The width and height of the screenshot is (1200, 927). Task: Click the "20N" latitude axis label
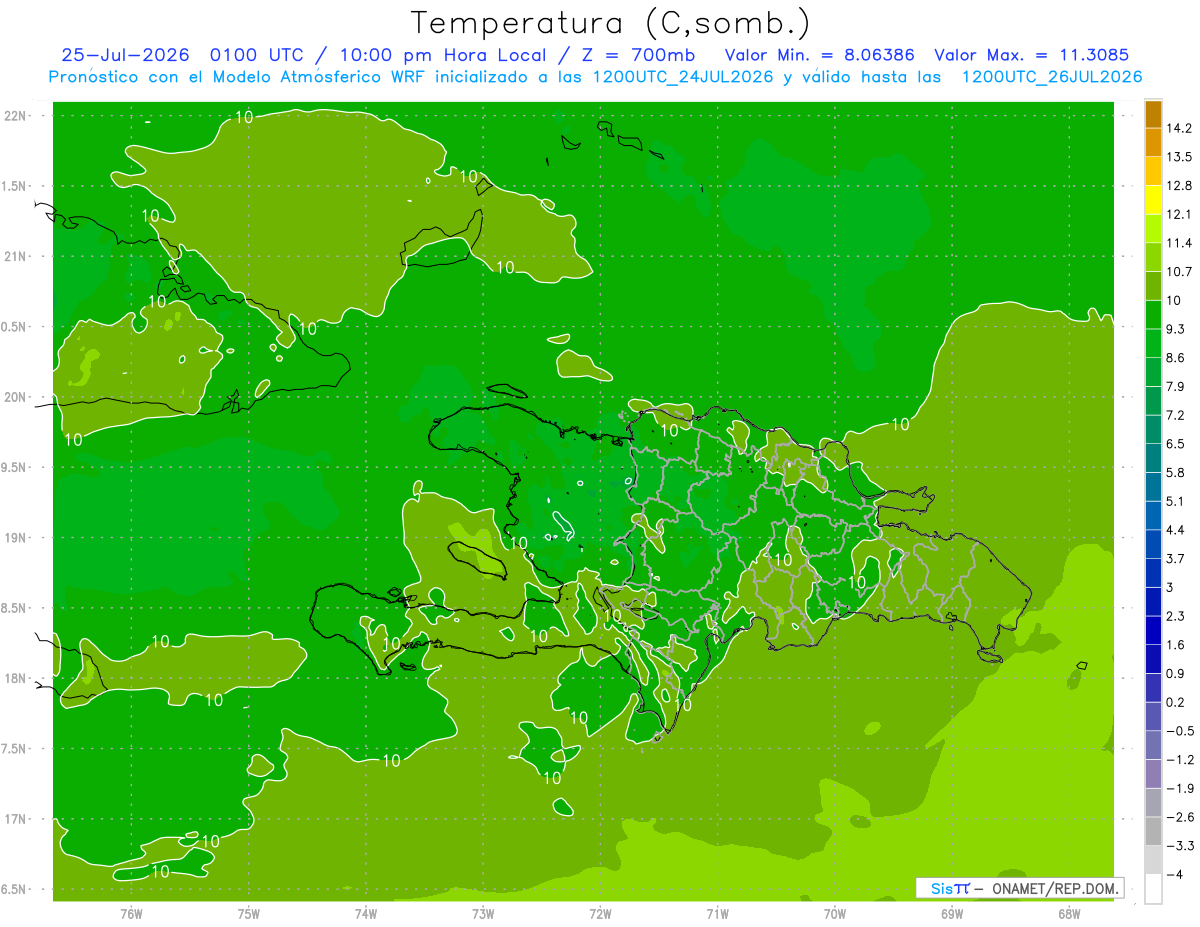17,397
